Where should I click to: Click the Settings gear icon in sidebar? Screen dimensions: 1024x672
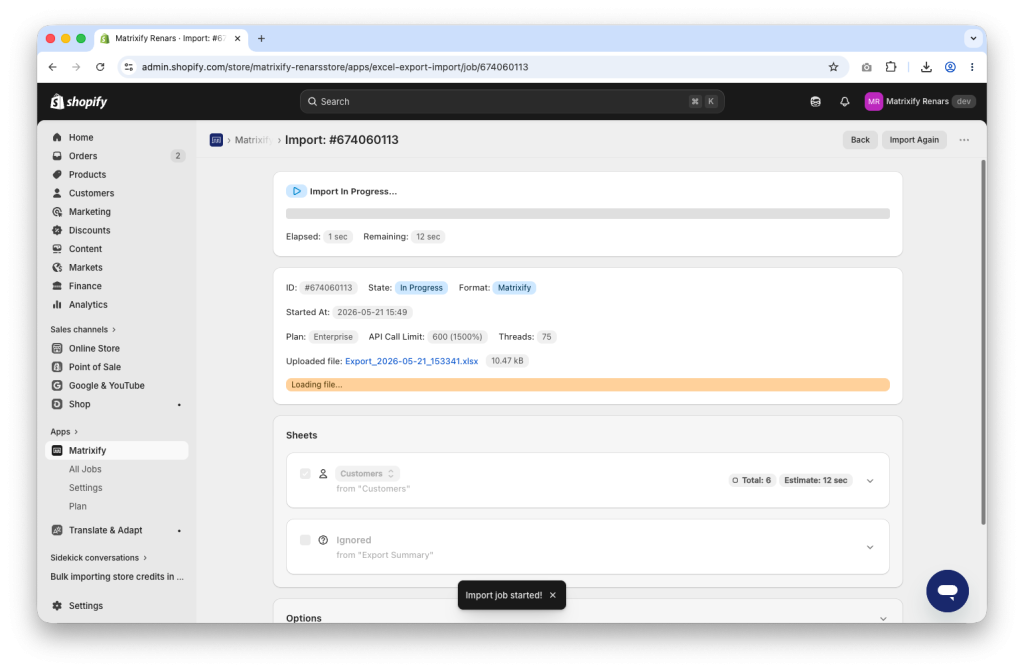point(57,606)
